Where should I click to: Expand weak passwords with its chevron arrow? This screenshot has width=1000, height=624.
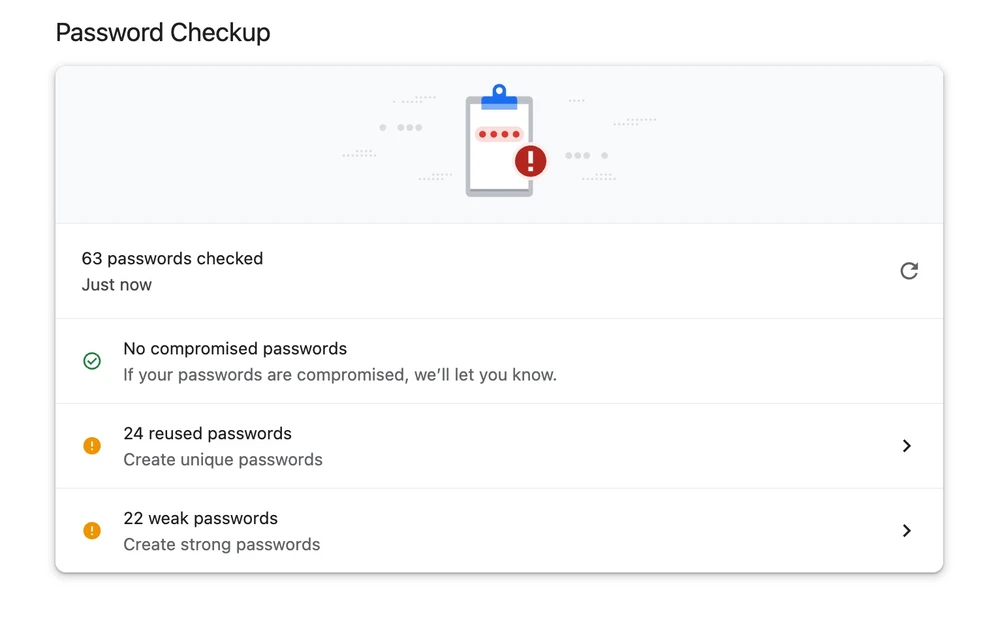point(907,531)
